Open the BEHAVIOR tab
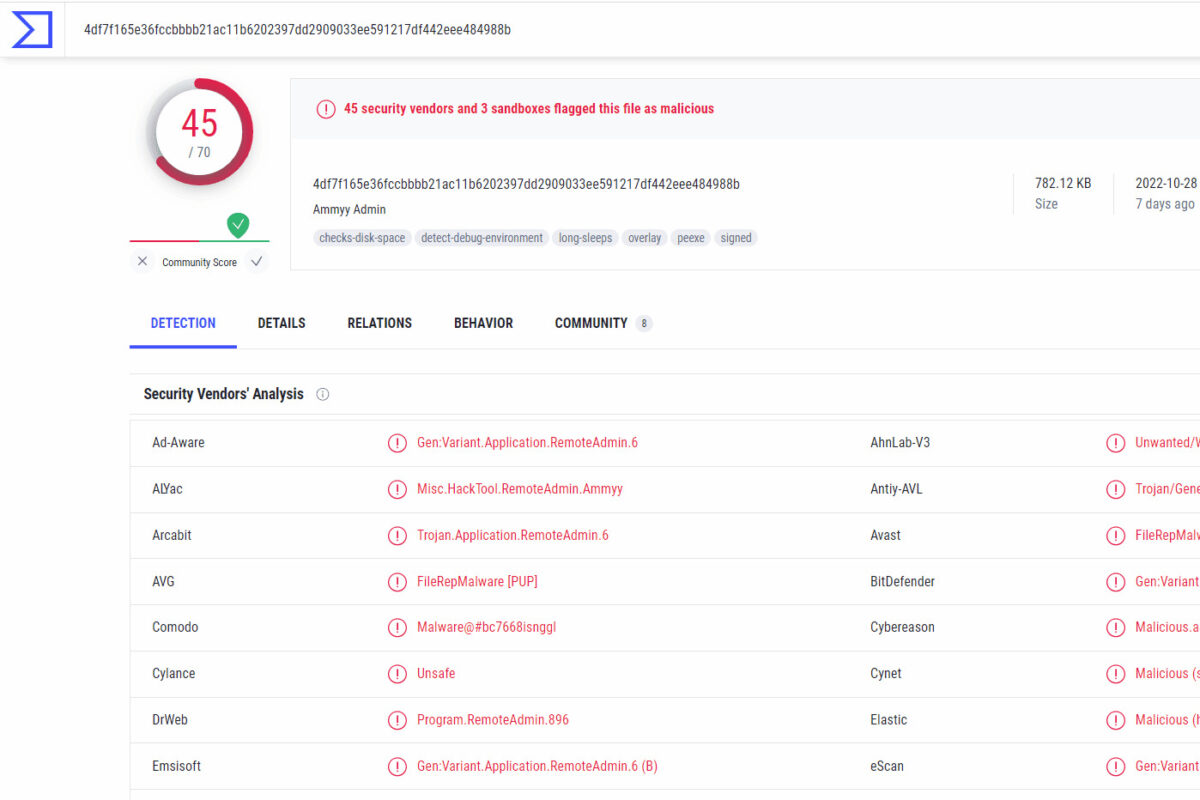Screen dimensions: 1200x800 (x=484, y=323)
